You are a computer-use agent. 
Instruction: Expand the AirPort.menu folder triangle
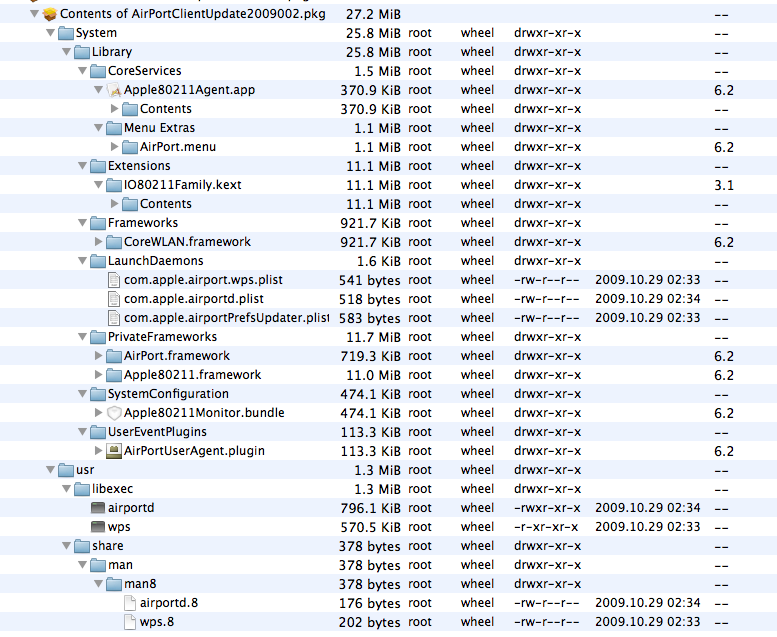[x=114, y=147]
